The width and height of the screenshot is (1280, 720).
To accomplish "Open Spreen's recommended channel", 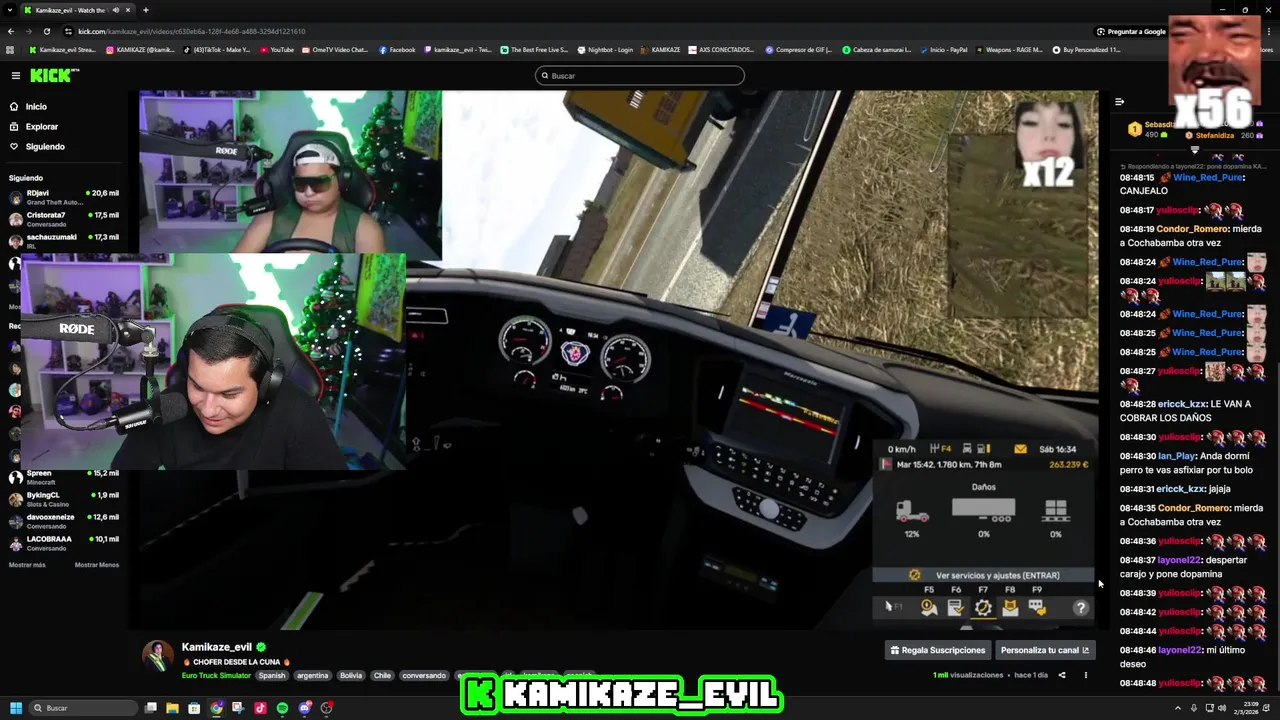I will [x=64, y=477].
